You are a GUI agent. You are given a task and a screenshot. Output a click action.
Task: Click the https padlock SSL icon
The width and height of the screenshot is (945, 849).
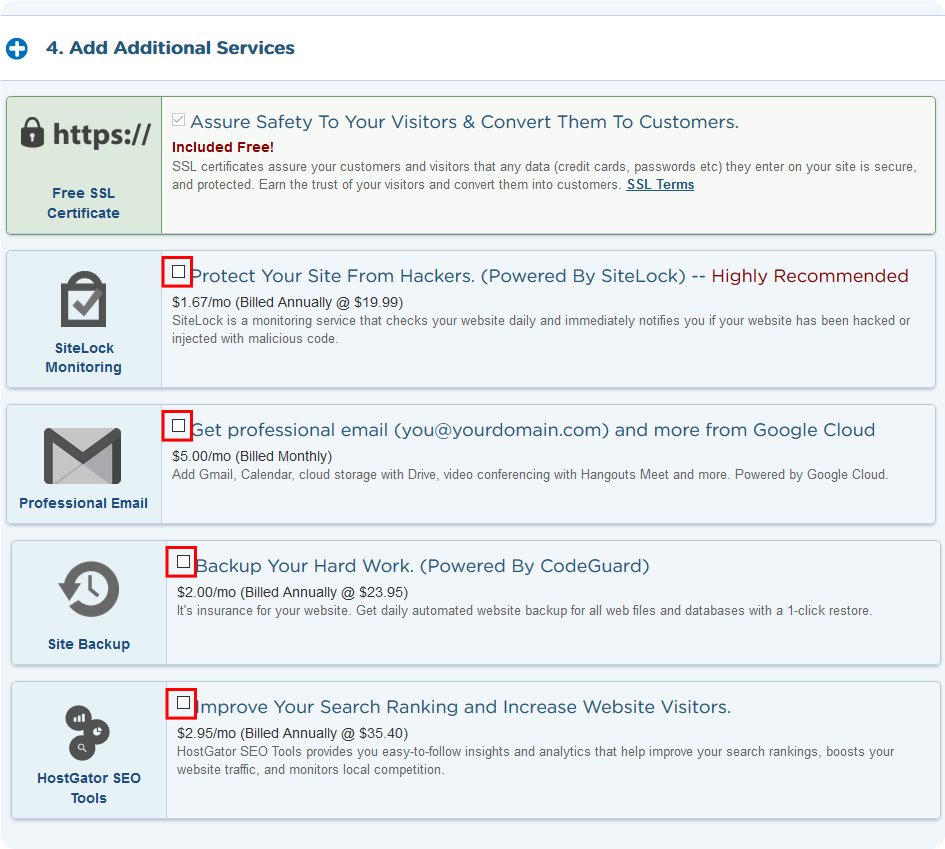click(x=86, y=133)
